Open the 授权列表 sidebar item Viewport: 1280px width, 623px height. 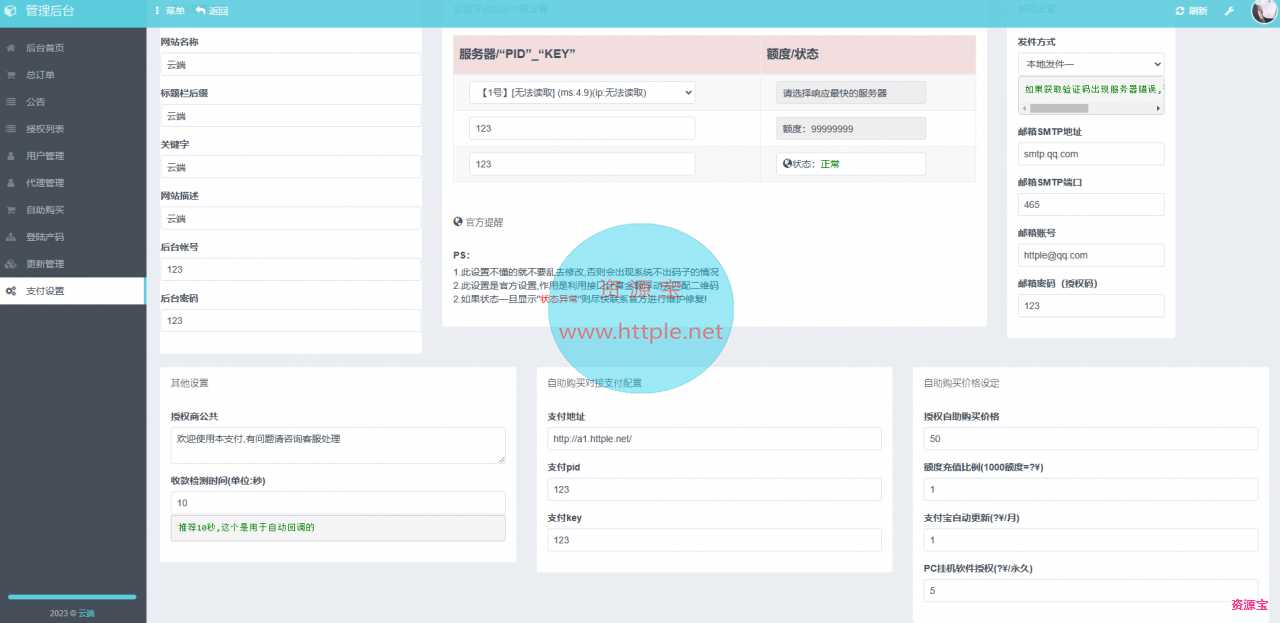[73, 129]
